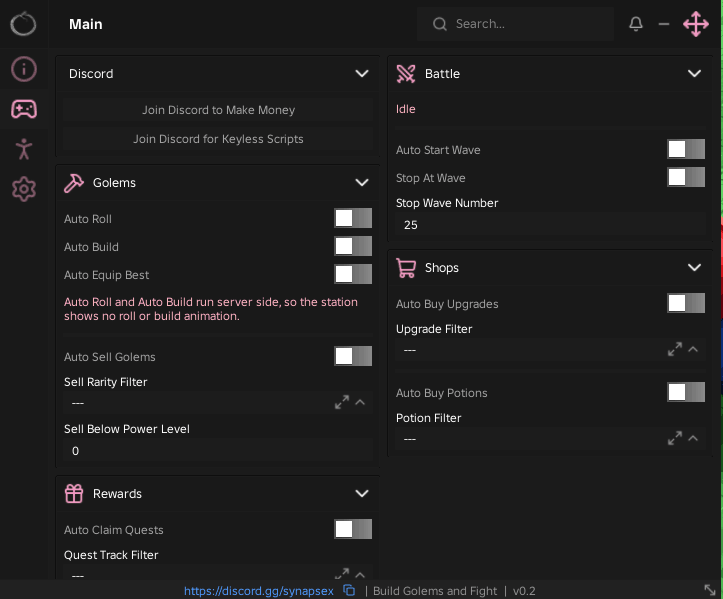Click Join Discord for Keyless Scripts button
The height and width of the screenshot is (599, 723).
(x=218, y=139)
